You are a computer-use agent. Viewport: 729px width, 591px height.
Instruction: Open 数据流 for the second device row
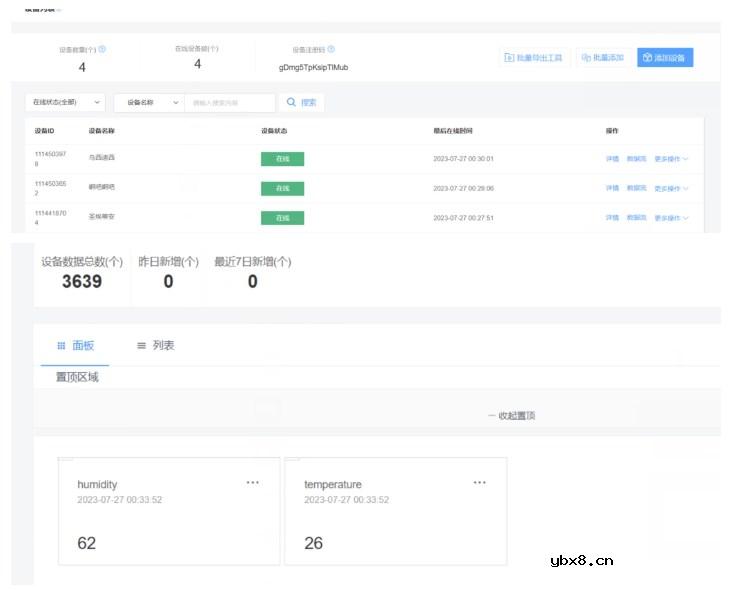pyautogui.click(x=636, y=188)
